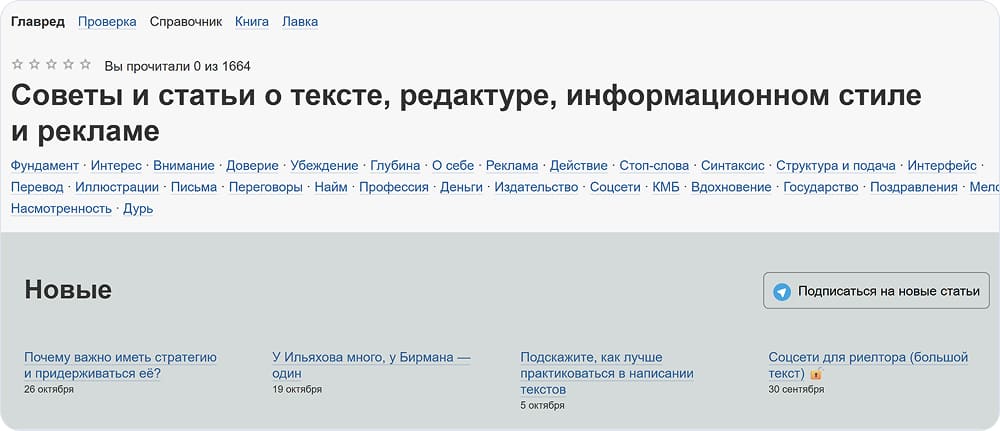Image resolution: width=1000 pixels, height=431 pixels.
Task: Click the fourth rating star
Action: pyautogui.click(x=68, y=64)
